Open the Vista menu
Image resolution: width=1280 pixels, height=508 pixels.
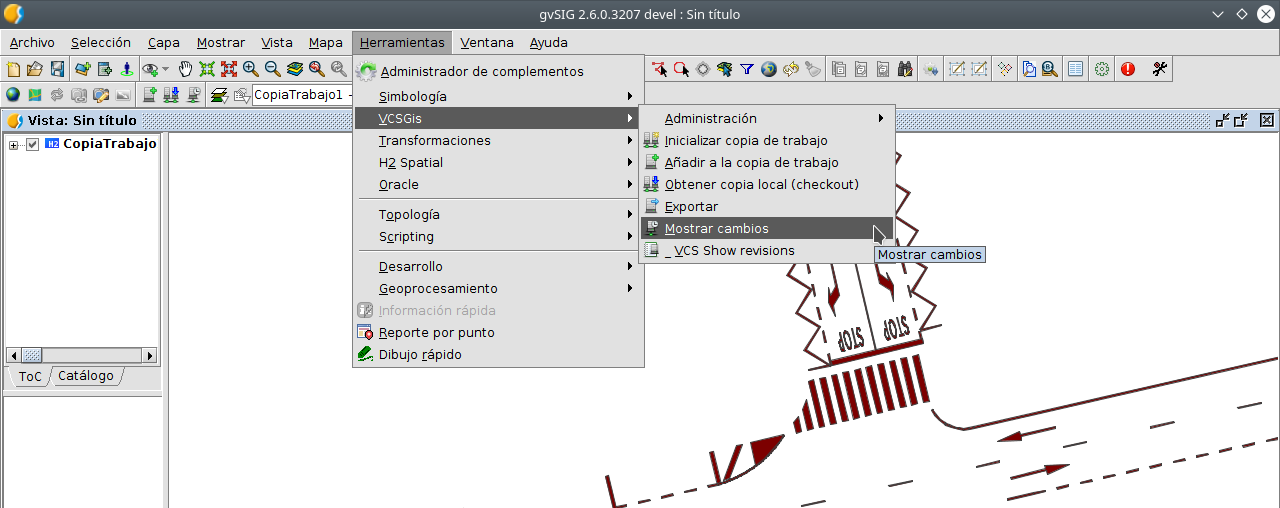click(277, 43)
